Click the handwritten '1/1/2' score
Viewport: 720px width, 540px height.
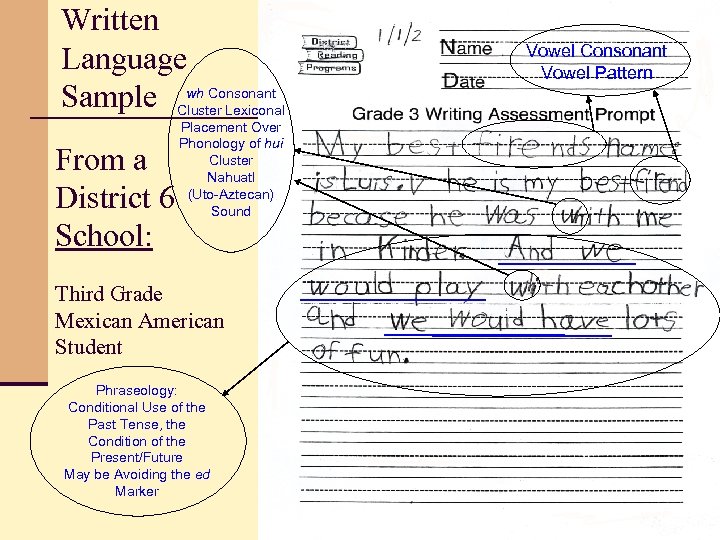coord(399,34)
